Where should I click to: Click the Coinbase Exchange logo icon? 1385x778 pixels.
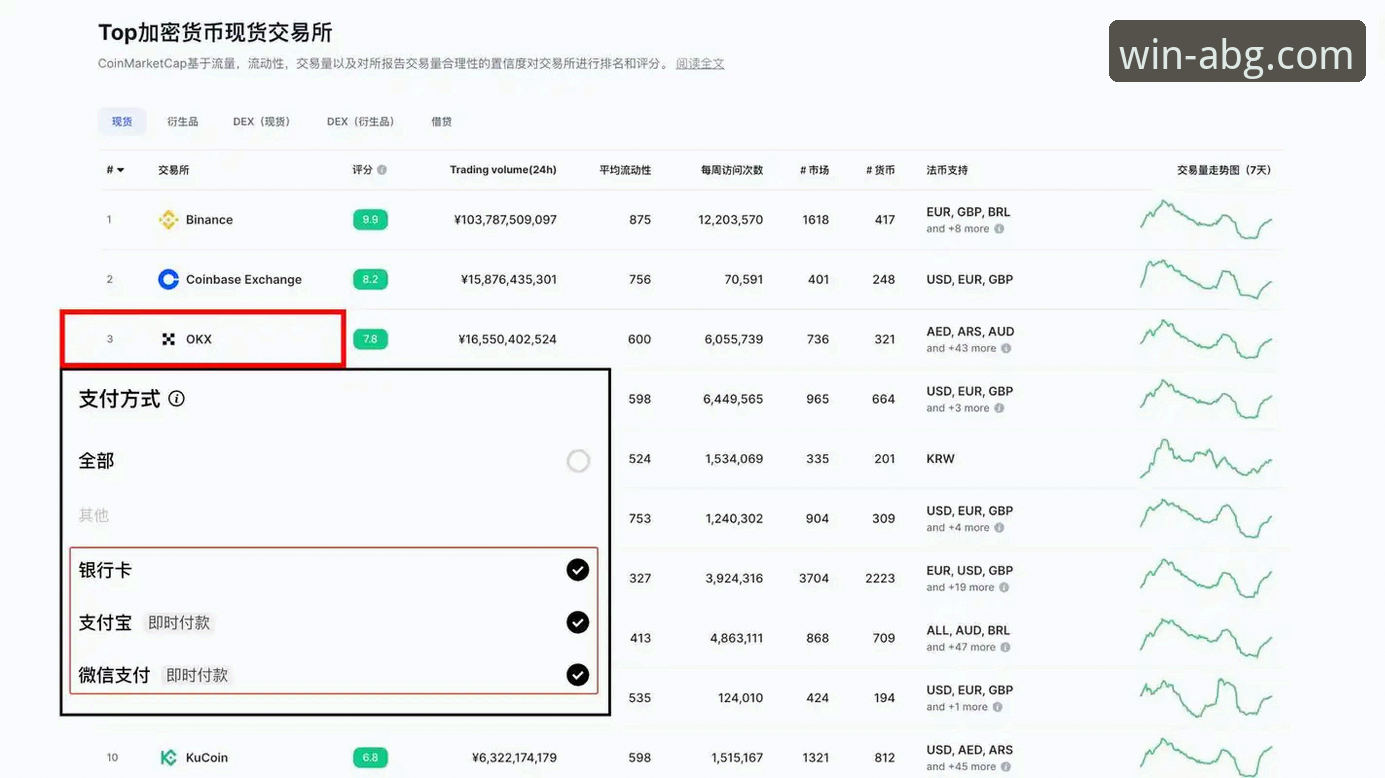click(168, 279)
